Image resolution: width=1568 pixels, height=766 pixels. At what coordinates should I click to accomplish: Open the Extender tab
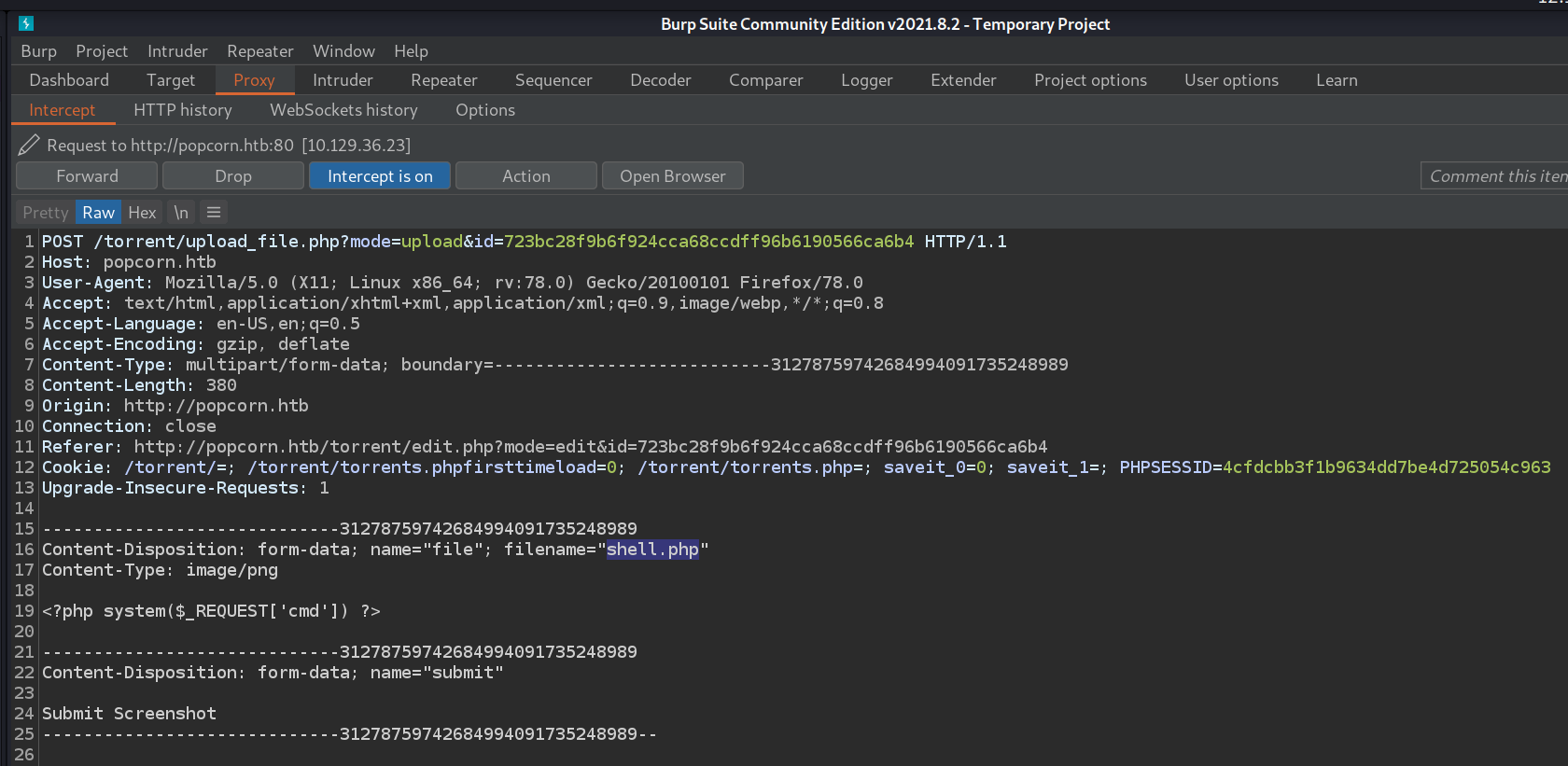pos(963,80)
